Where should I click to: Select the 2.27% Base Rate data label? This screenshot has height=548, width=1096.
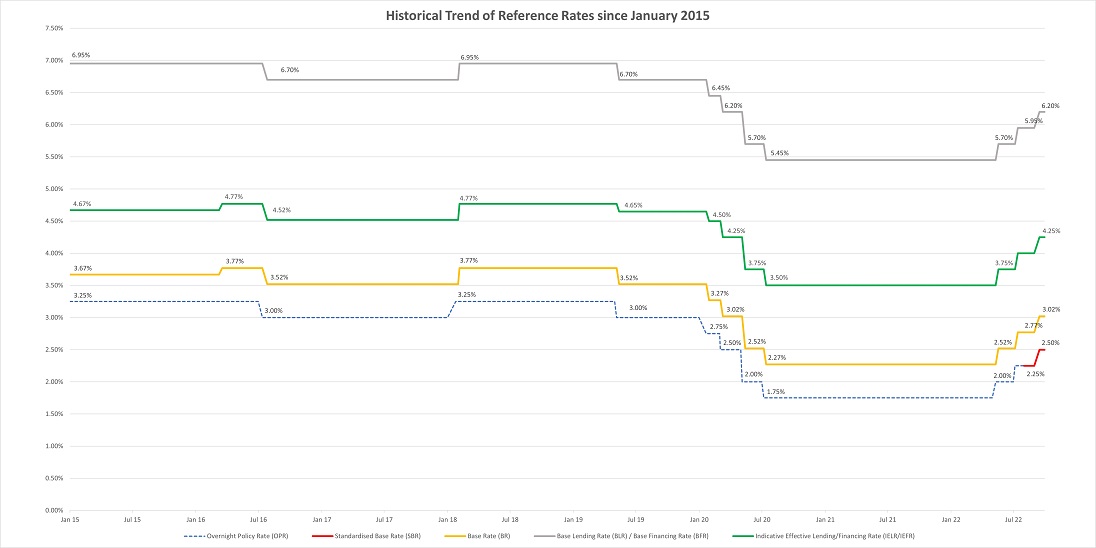click(x=777, y=358)
